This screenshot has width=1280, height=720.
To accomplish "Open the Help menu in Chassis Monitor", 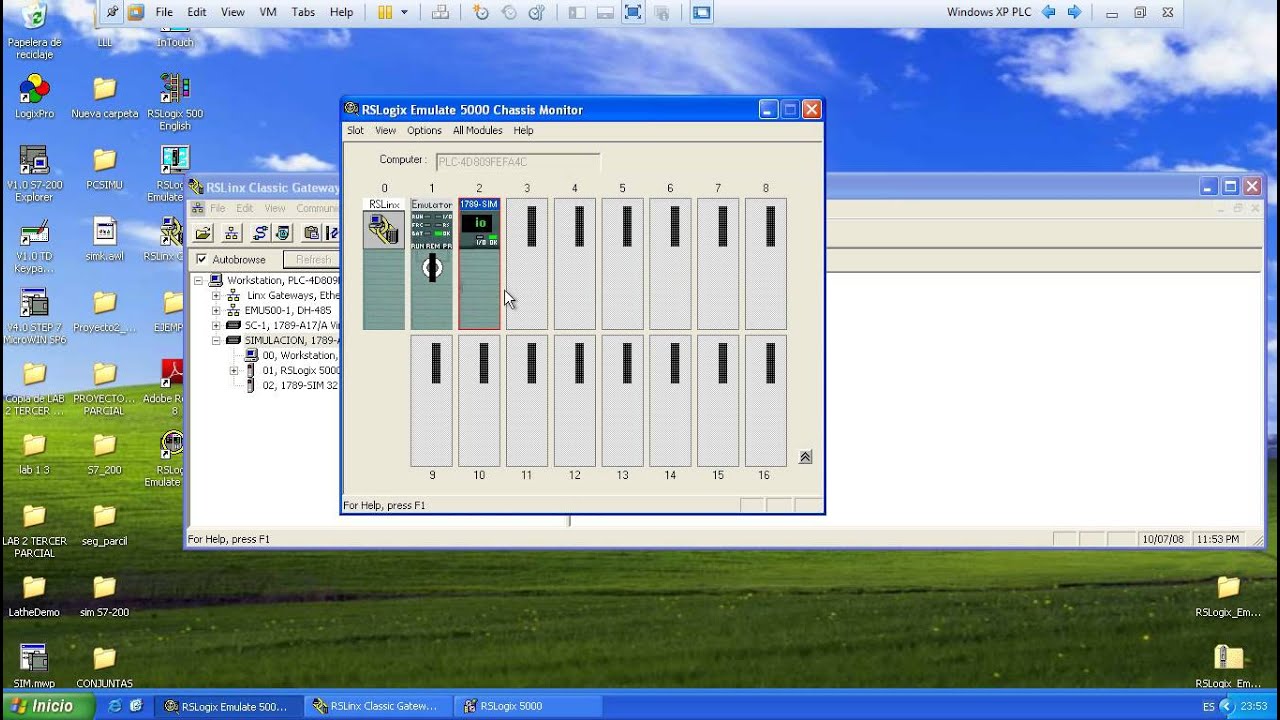I will (523, 130).
